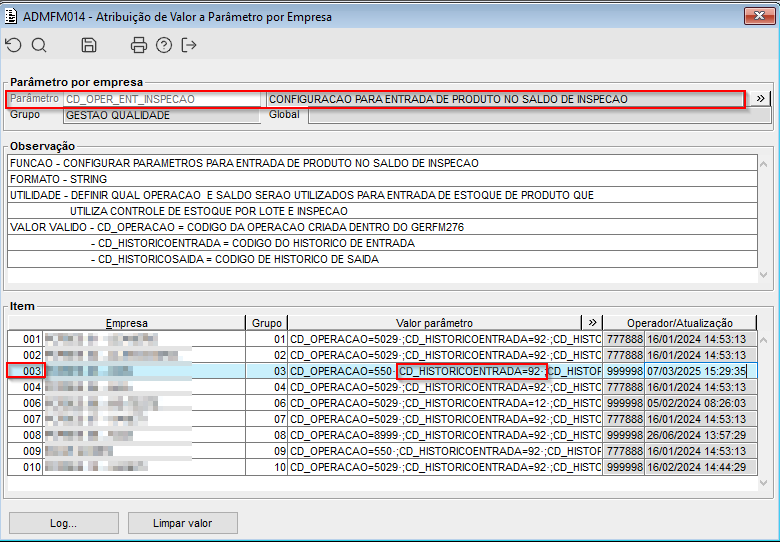Click the VALOR VALIDO - CD_OPERACAO observation line

tap(382, 227)
